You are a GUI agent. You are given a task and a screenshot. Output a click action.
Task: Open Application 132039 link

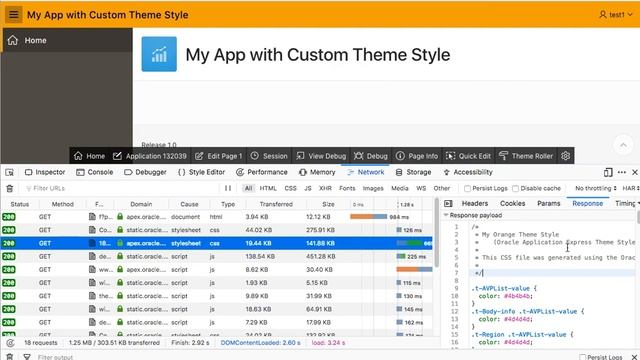click(x=149, y=156)
